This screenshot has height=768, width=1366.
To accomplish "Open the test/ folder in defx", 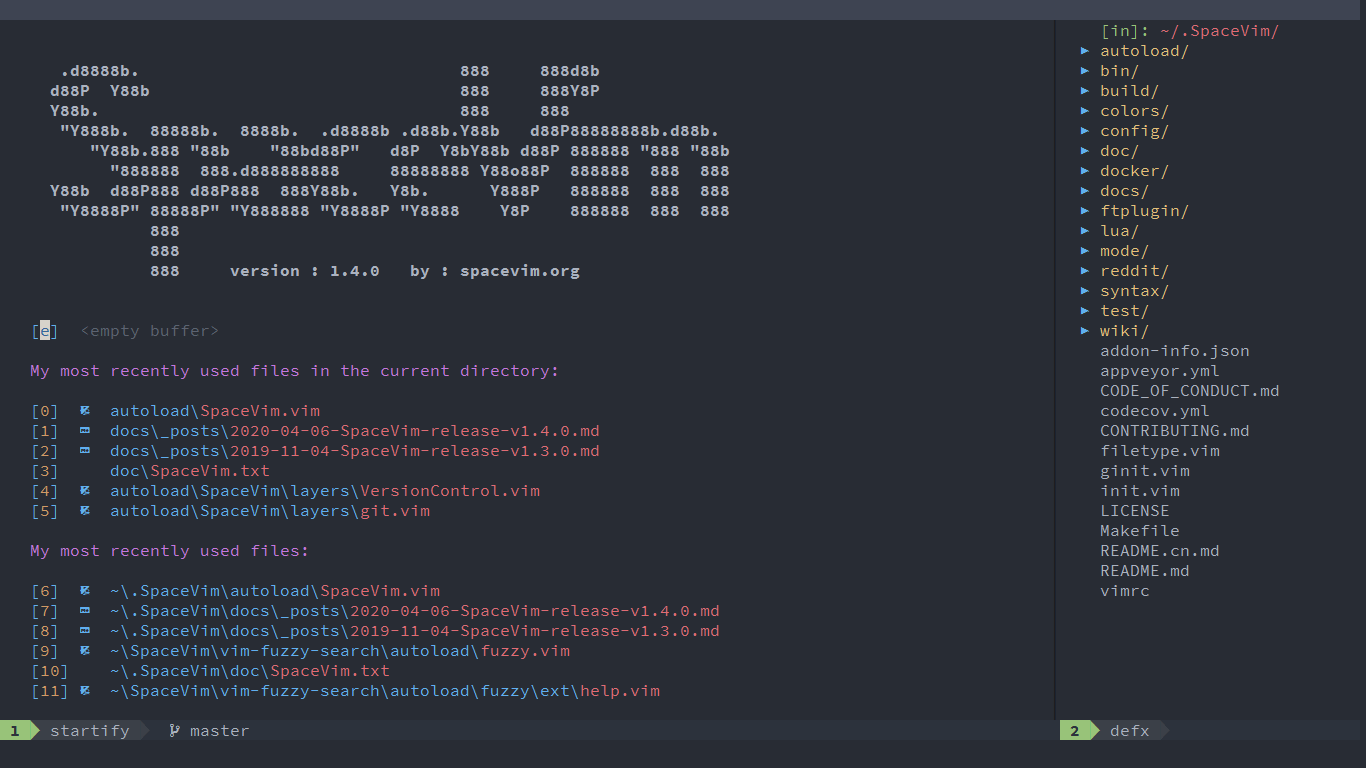I will click(x=1124, y=310).
